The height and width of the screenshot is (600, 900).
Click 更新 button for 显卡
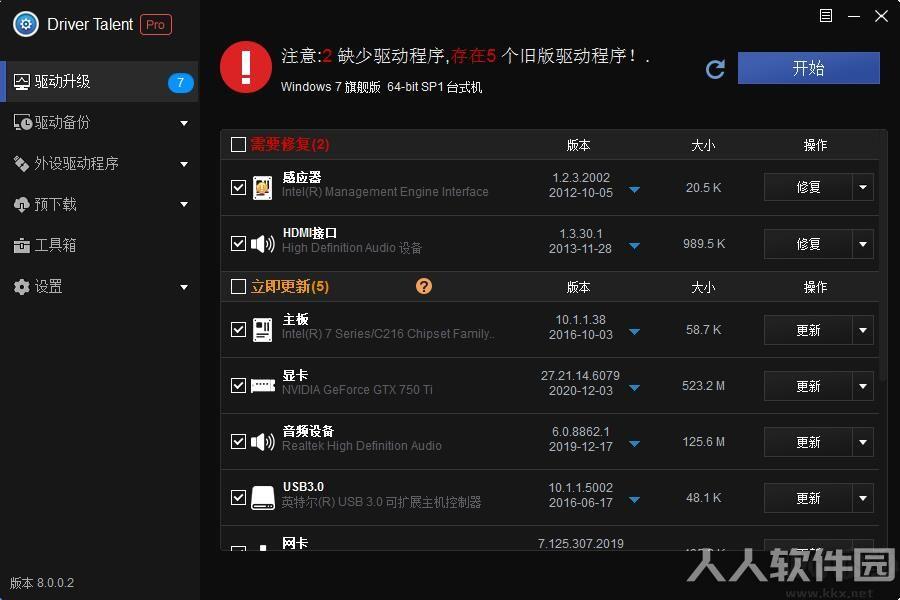(808, 386)
